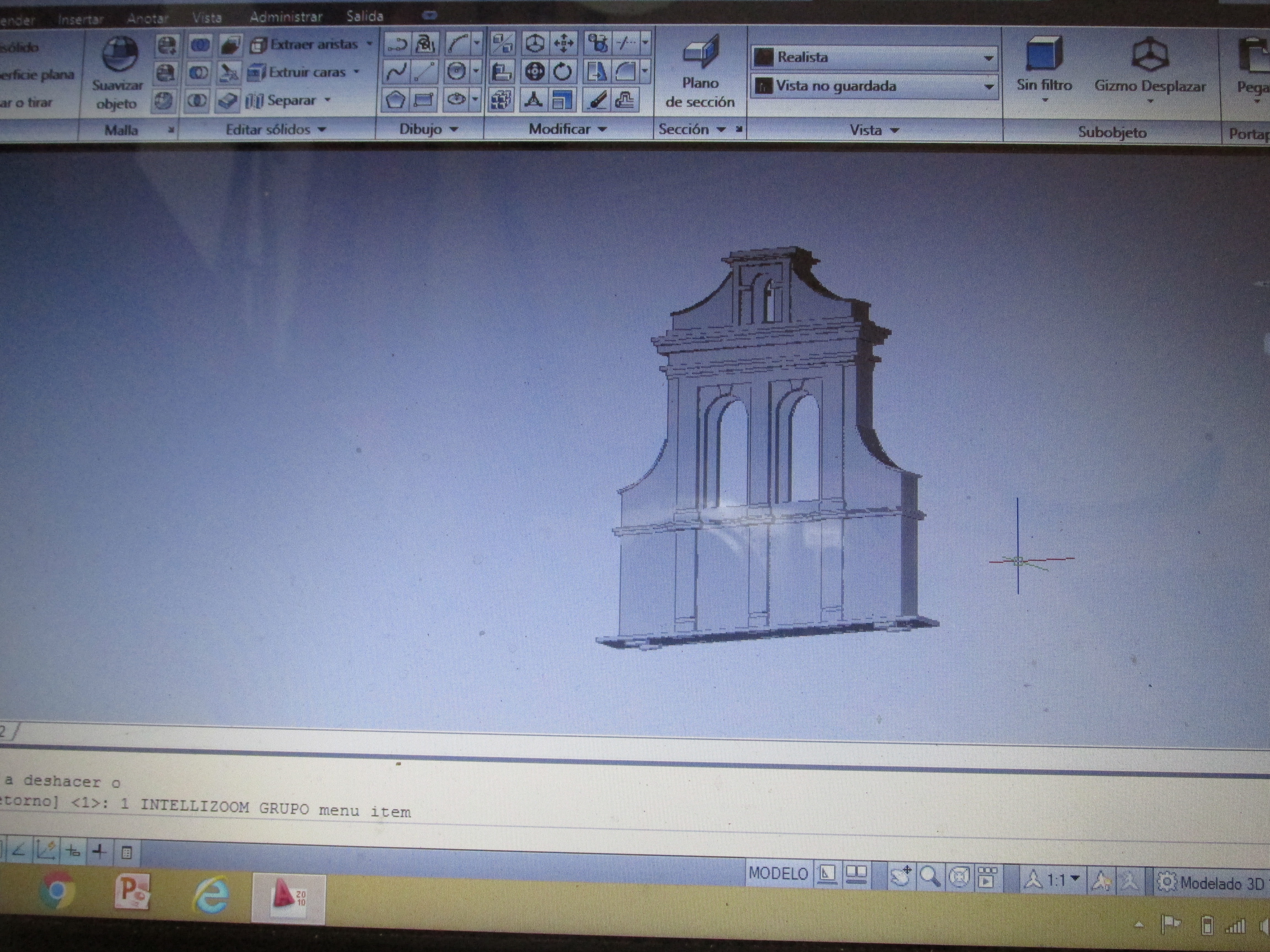Expand the Sección panel

pos(692,129)
